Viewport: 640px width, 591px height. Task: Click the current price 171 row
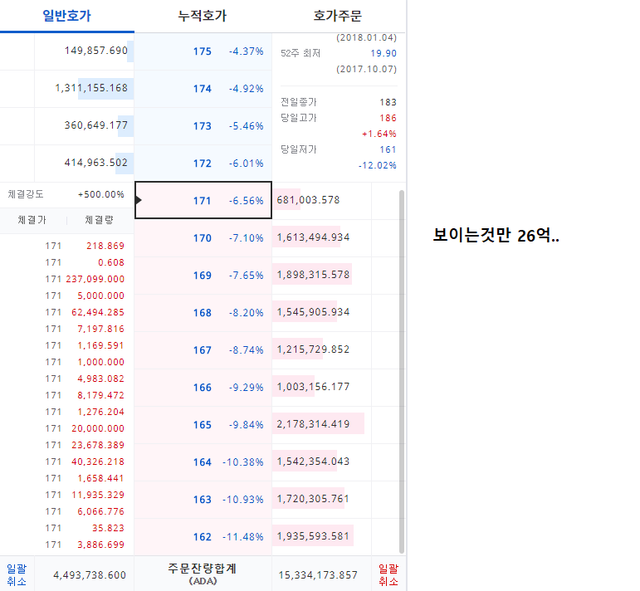click(203, 200)
